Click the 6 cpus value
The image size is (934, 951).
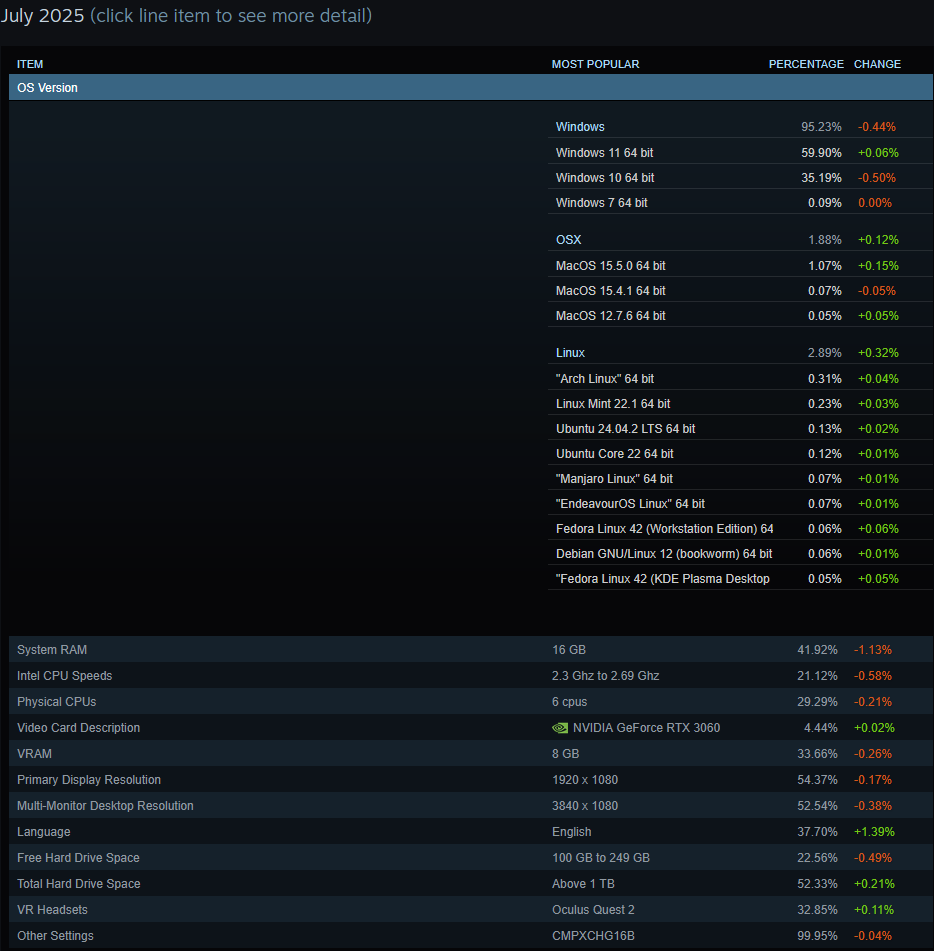[x=569, y=702]
